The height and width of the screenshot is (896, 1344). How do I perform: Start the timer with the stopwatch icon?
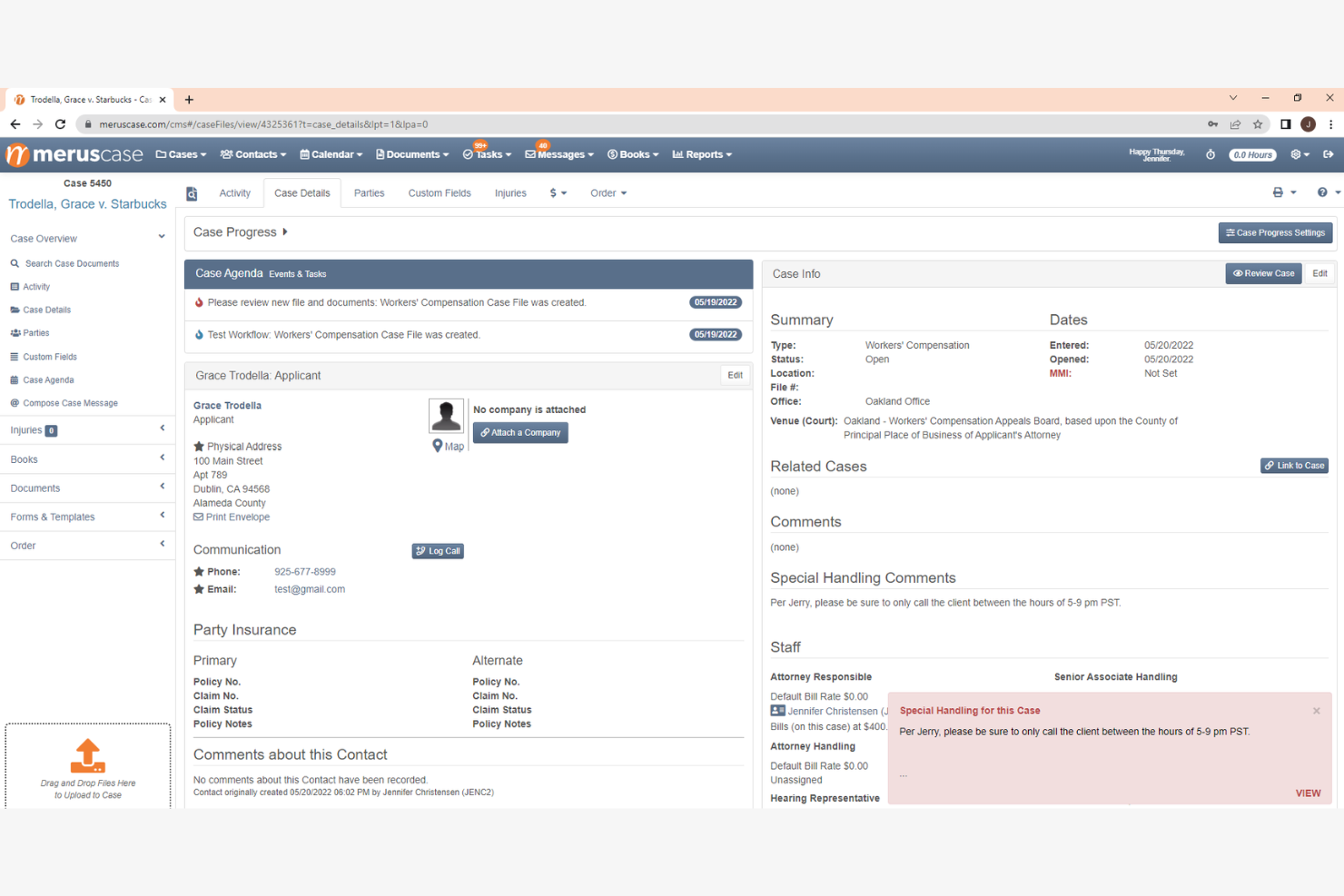pyautogui.click(x=1211, y=154)
